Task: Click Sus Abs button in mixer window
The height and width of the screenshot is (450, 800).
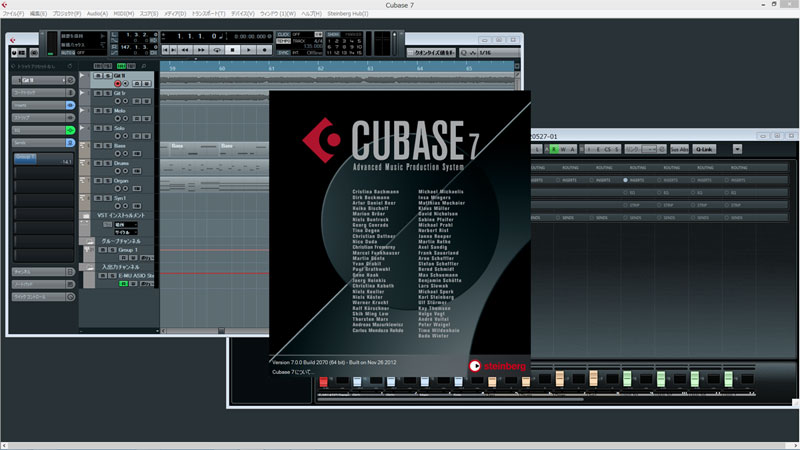Action: coord(680,149)
